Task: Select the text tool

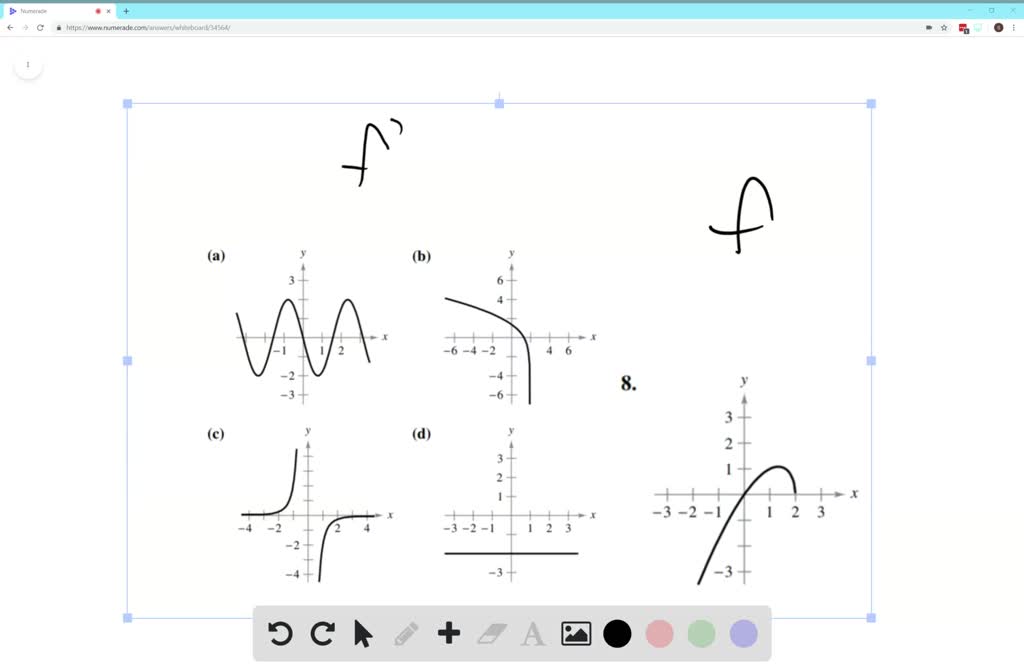Action: coord(532,634)
